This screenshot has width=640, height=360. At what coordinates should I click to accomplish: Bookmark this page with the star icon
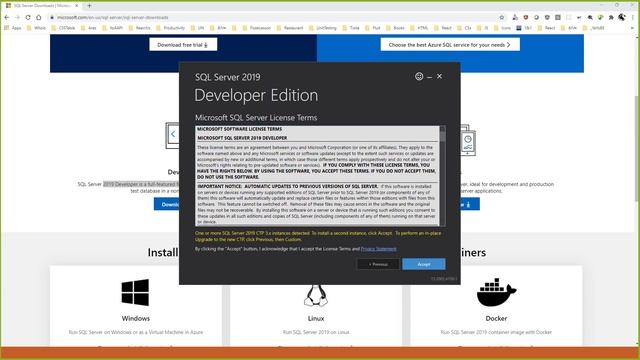click(502, 18)
